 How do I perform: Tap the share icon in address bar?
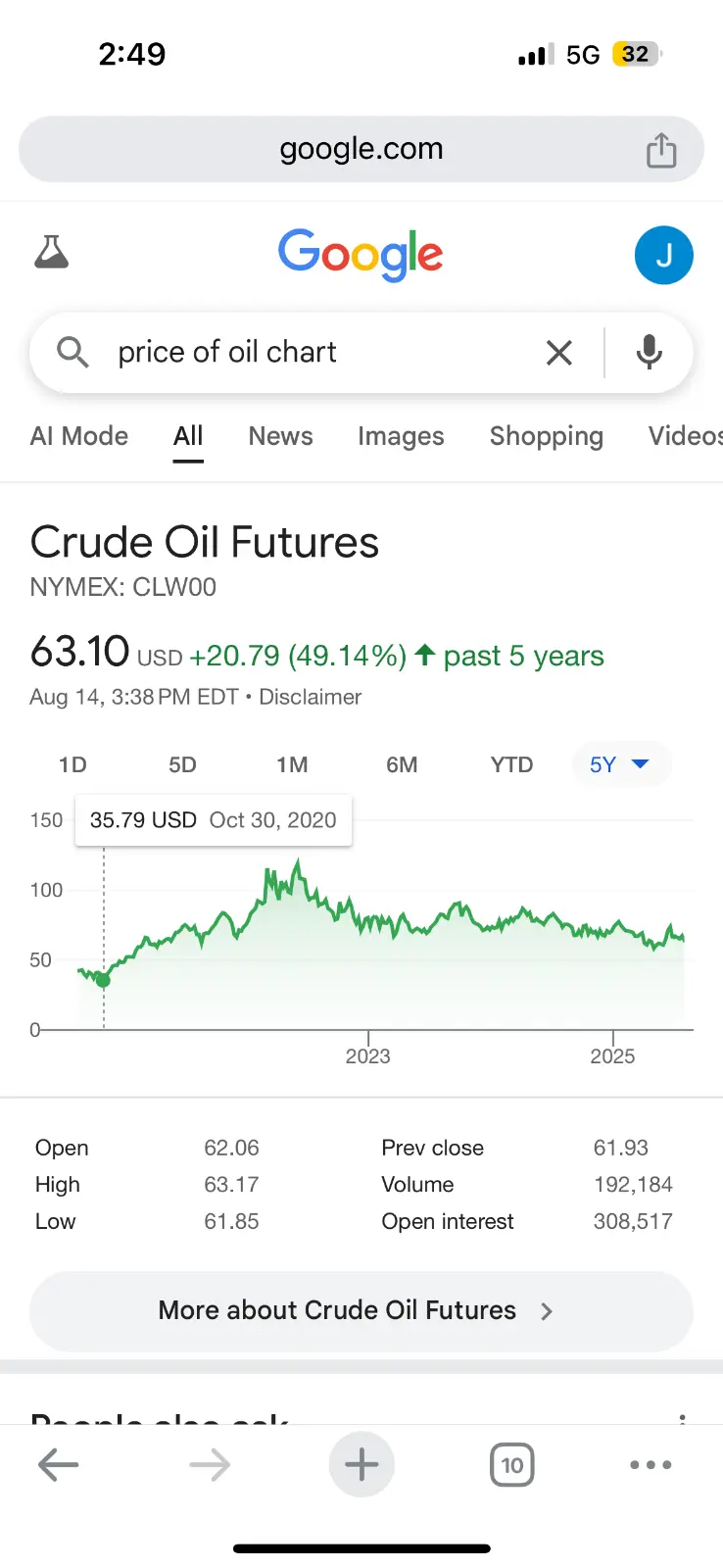tap(661, 150)
